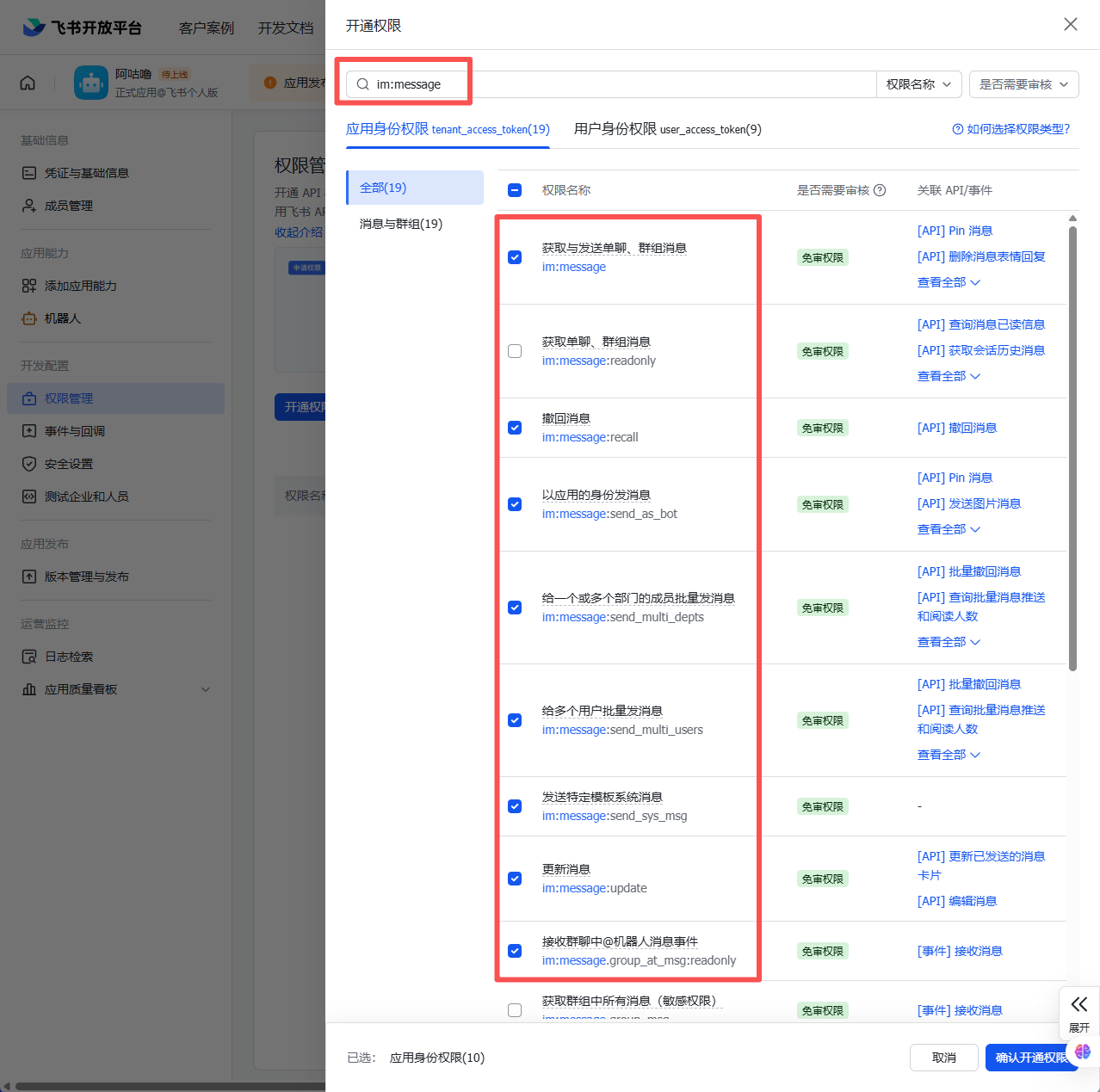Switch to the 用户身份权限 user_access_token tab

click(x=667, y=129)
